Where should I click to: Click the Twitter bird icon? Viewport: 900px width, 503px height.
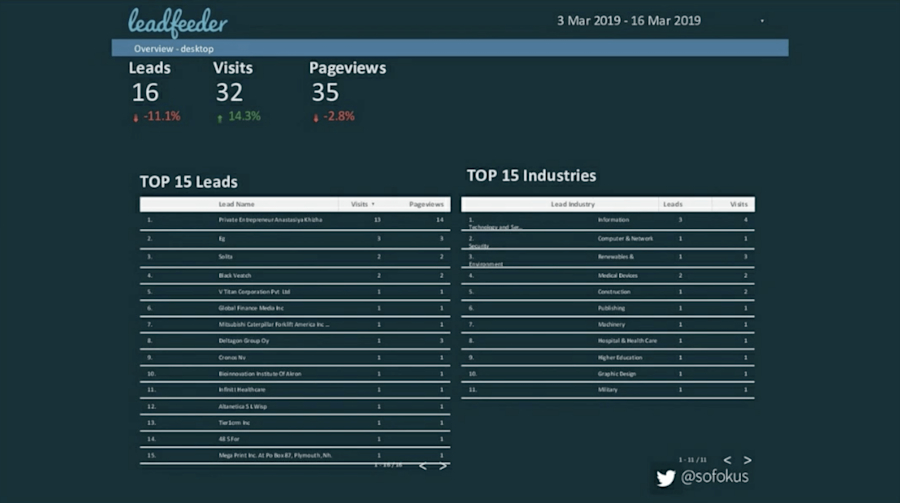click(665, 478)
